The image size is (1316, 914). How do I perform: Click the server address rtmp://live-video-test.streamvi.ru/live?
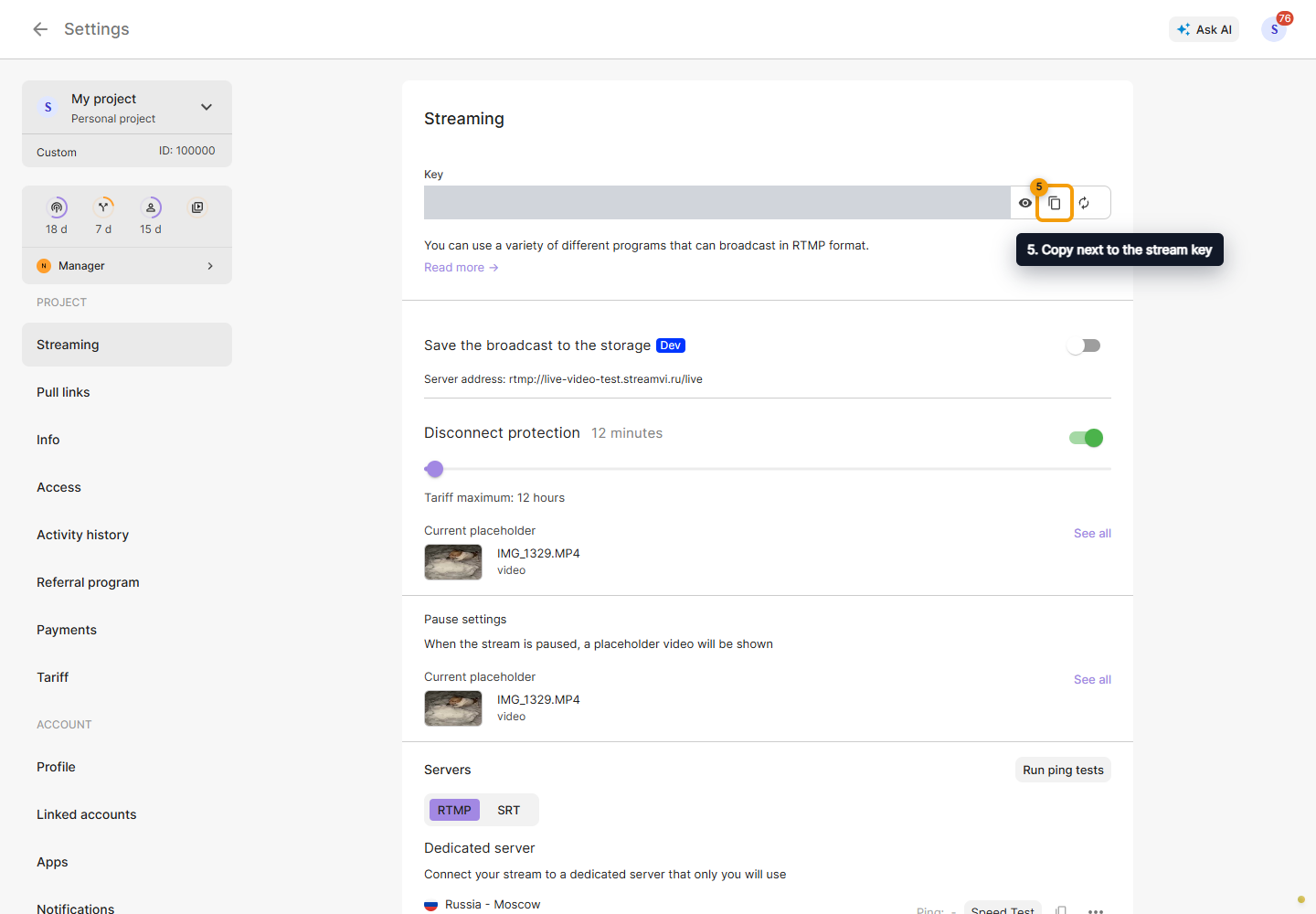(x=606, y=379)
